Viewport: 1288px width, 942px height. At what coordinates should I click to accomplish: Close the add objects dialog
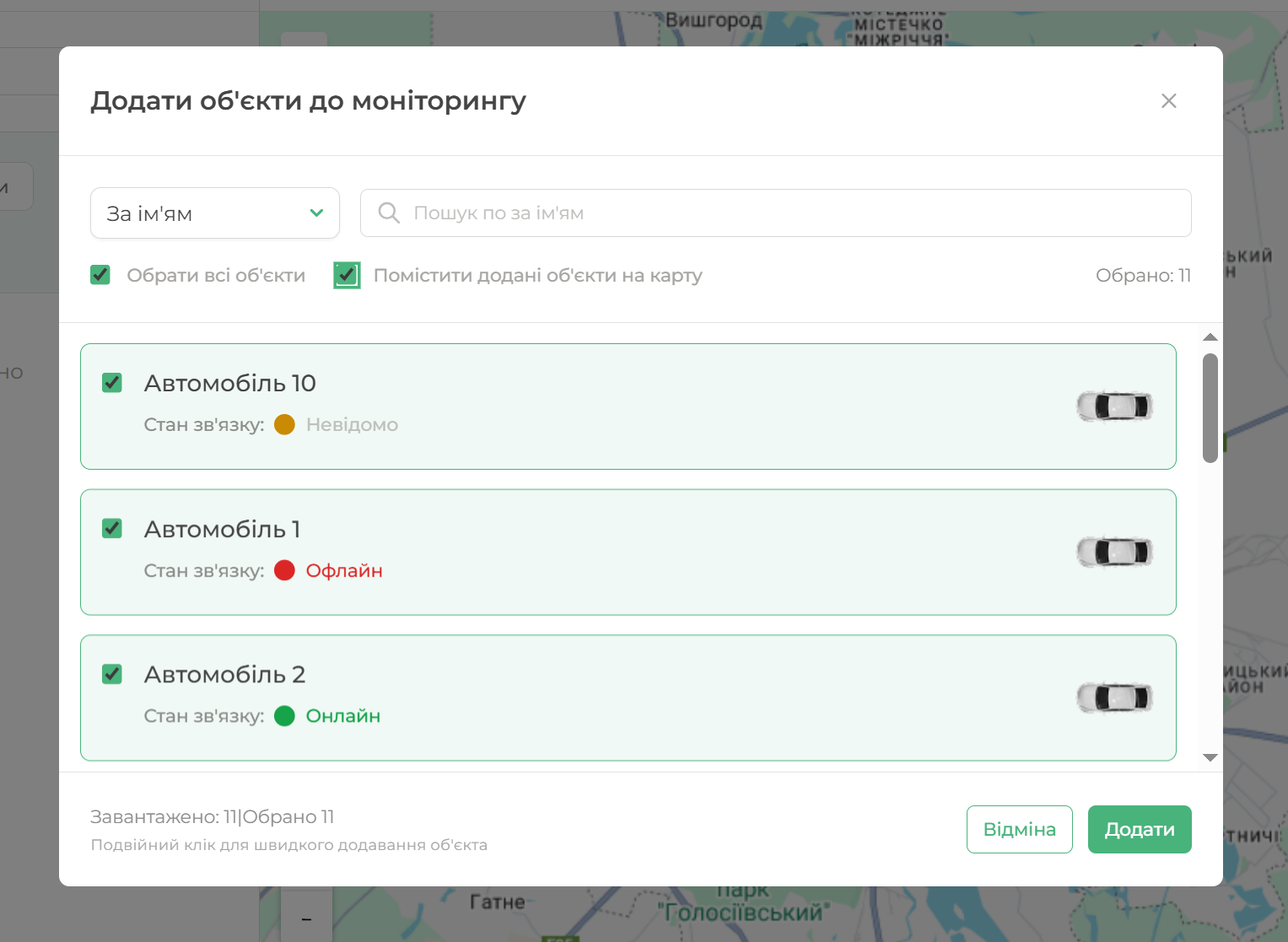pyautogui.click(x=1168, y=101)
